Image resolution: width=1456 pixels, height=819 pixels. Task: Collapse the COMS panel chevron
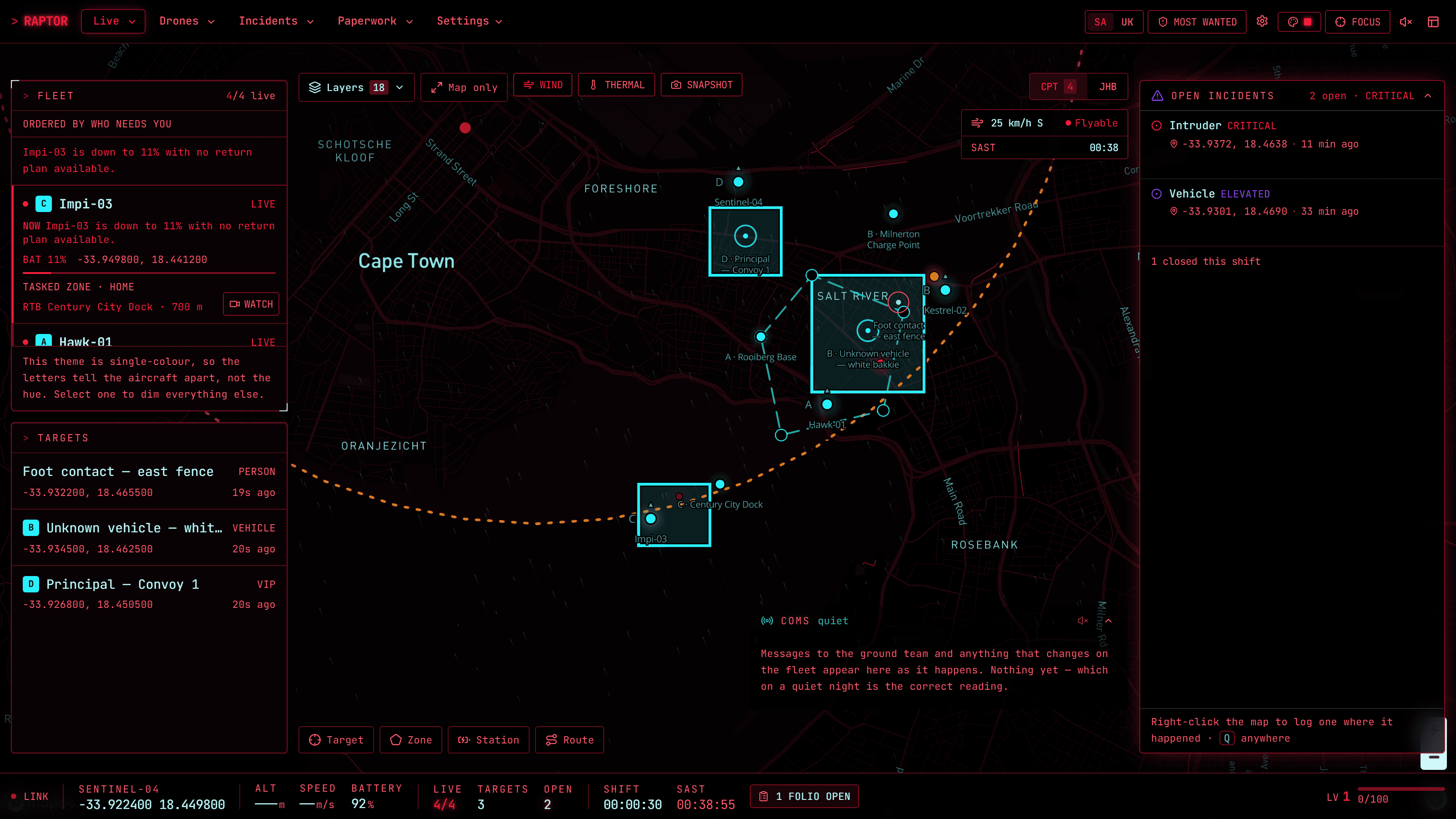(x=1108, y=621)
